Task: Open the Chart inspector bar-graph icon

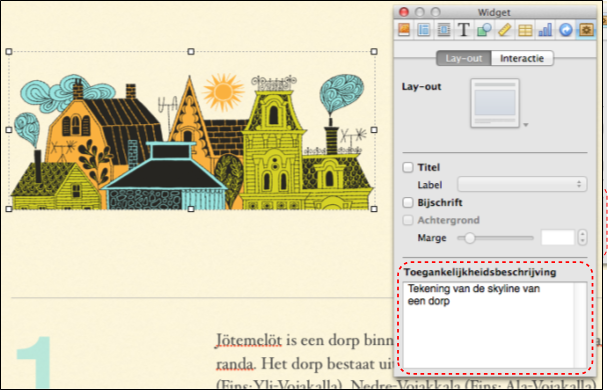Action: (545, 30)
